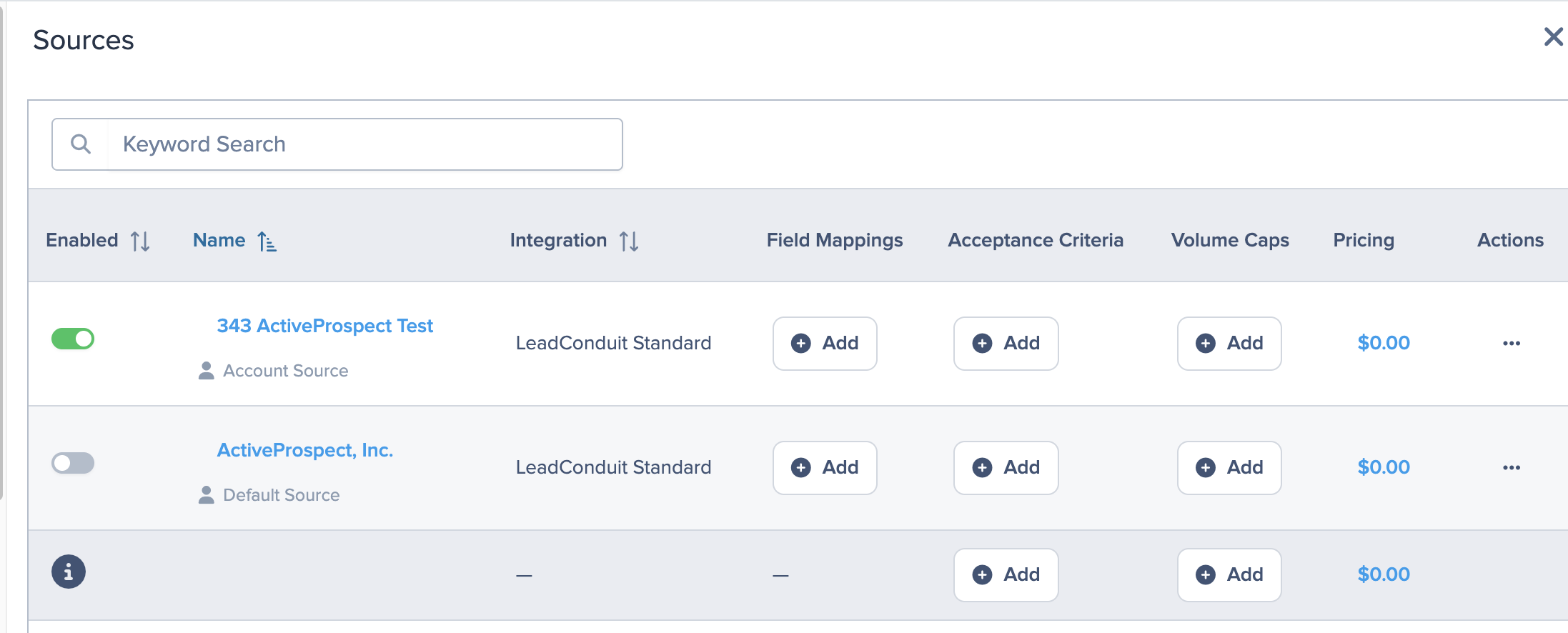The width and height of the screenshot is (1568, 633).
Task: Add Volume Caps in bottom default row
Action: 1229,575
